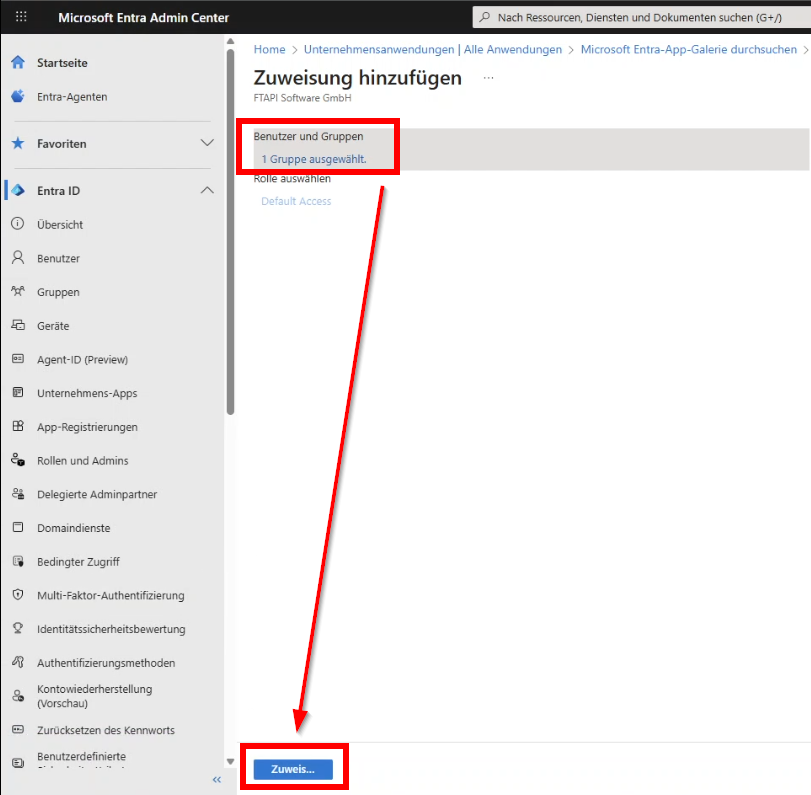Click the Benutzer person icon
This screenshot has width=811, height=795.
(x=18, y=258)
